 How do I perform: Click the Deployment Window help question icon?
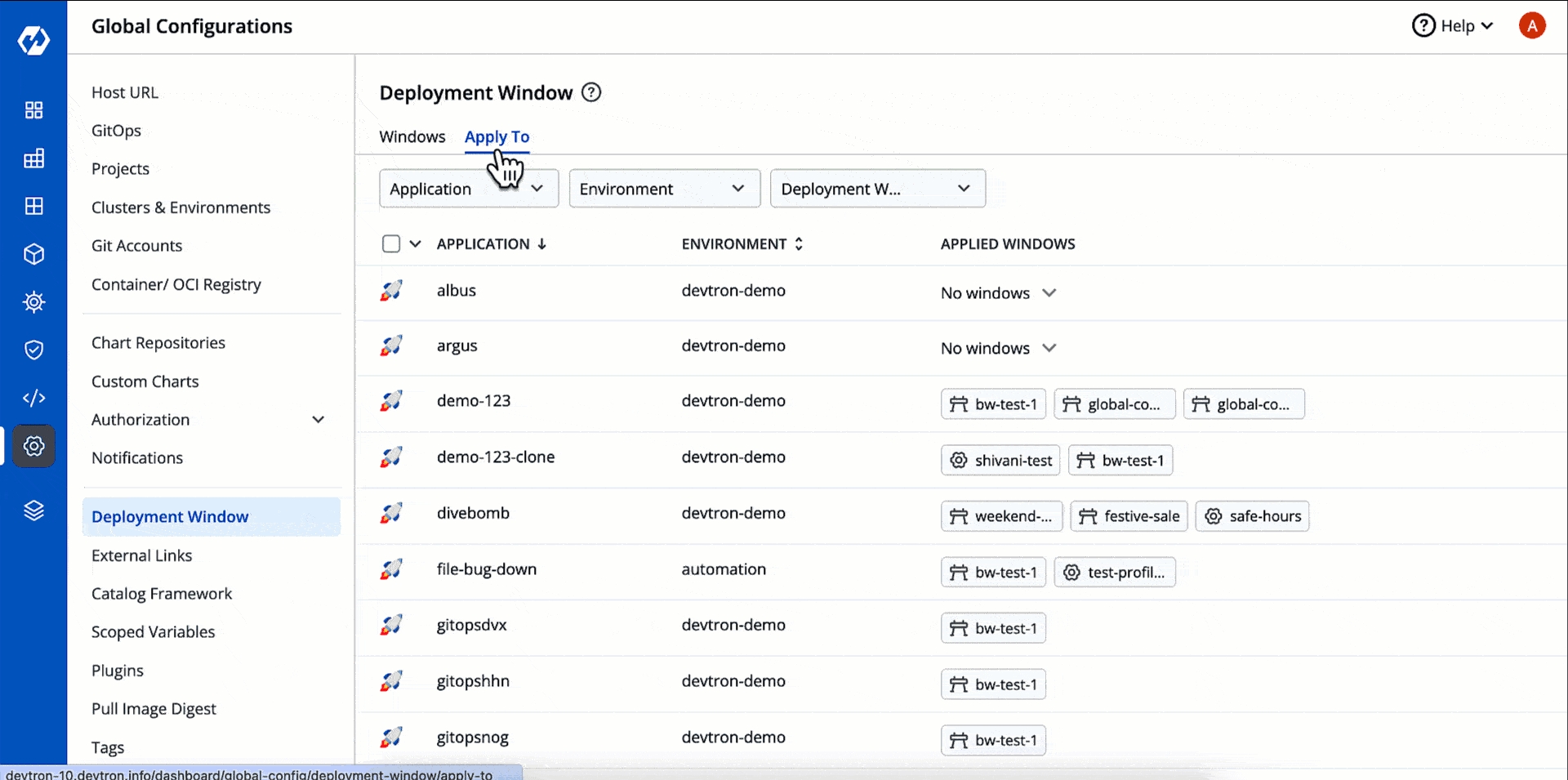click(591, 92)
